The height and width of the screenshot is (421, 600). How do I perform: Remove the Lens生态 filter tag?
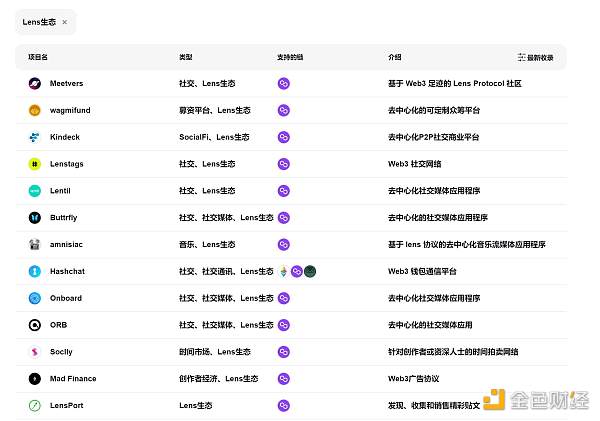(x=65, y=22)
